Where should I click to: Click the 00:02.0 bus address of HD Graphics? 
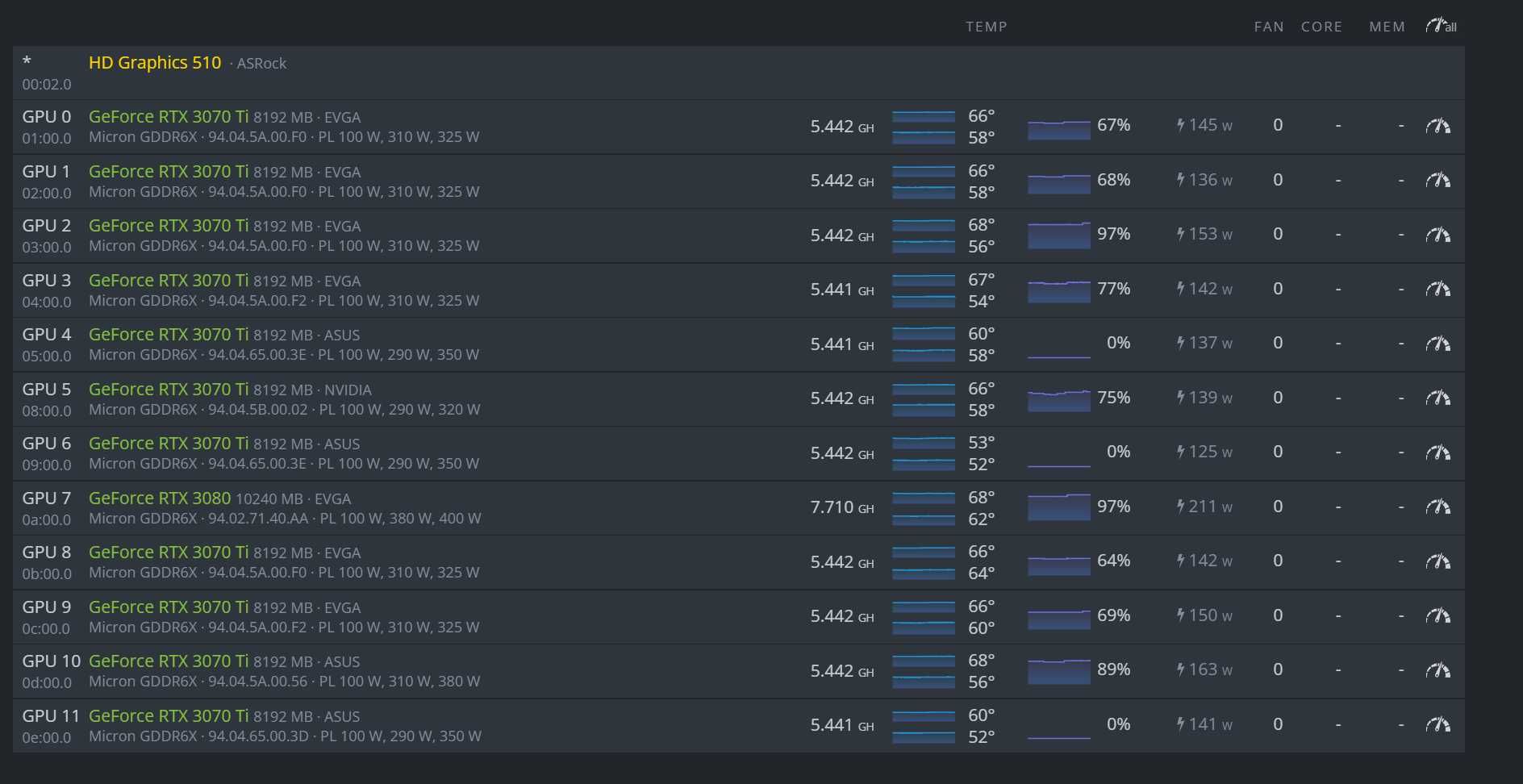coord(47,84)
